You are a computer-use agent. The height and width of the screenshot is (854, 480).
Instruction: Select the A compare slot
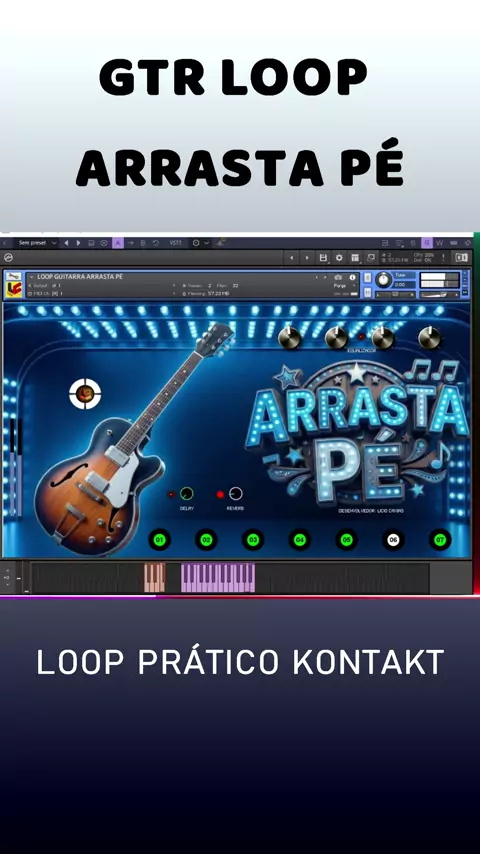[x=118, y=243]
